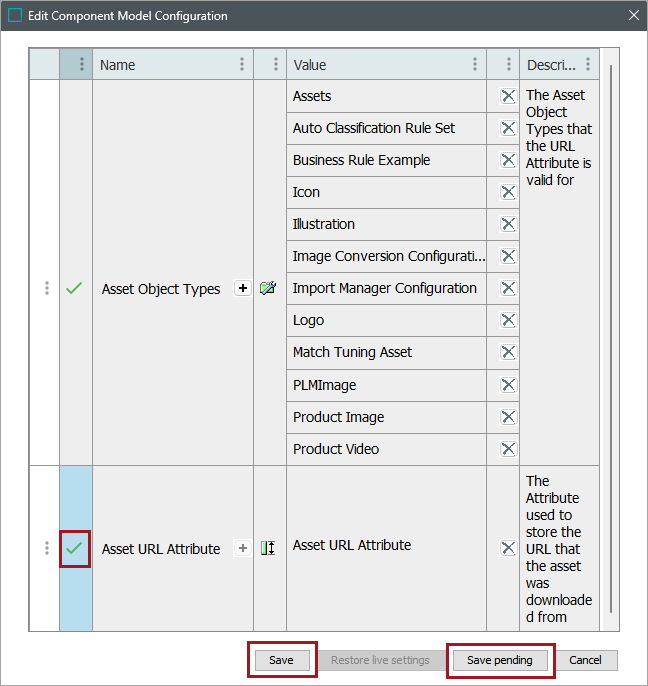Close the Edit Component Model Configuration dialog
Viewport: 648px width, 686px height.
(x=634, y=15)
